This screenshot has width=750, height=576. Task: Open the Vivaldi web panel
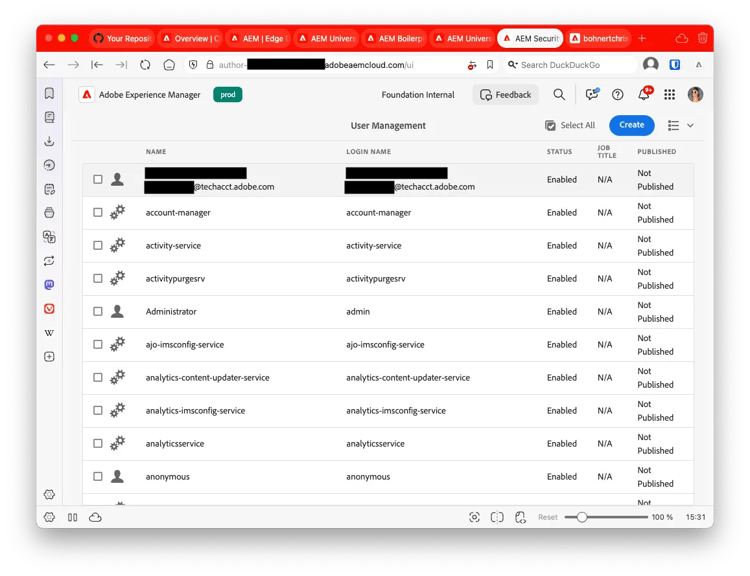click(49, 309)
